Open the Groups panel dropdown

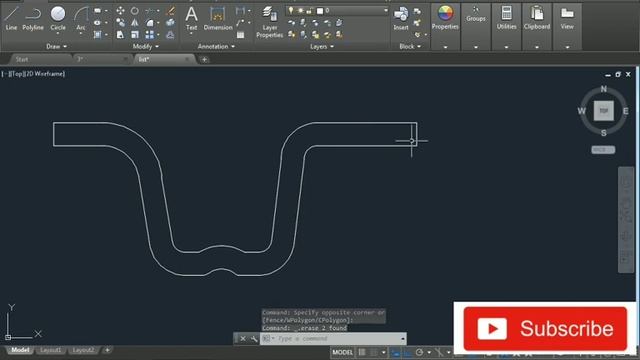point(476,47)
